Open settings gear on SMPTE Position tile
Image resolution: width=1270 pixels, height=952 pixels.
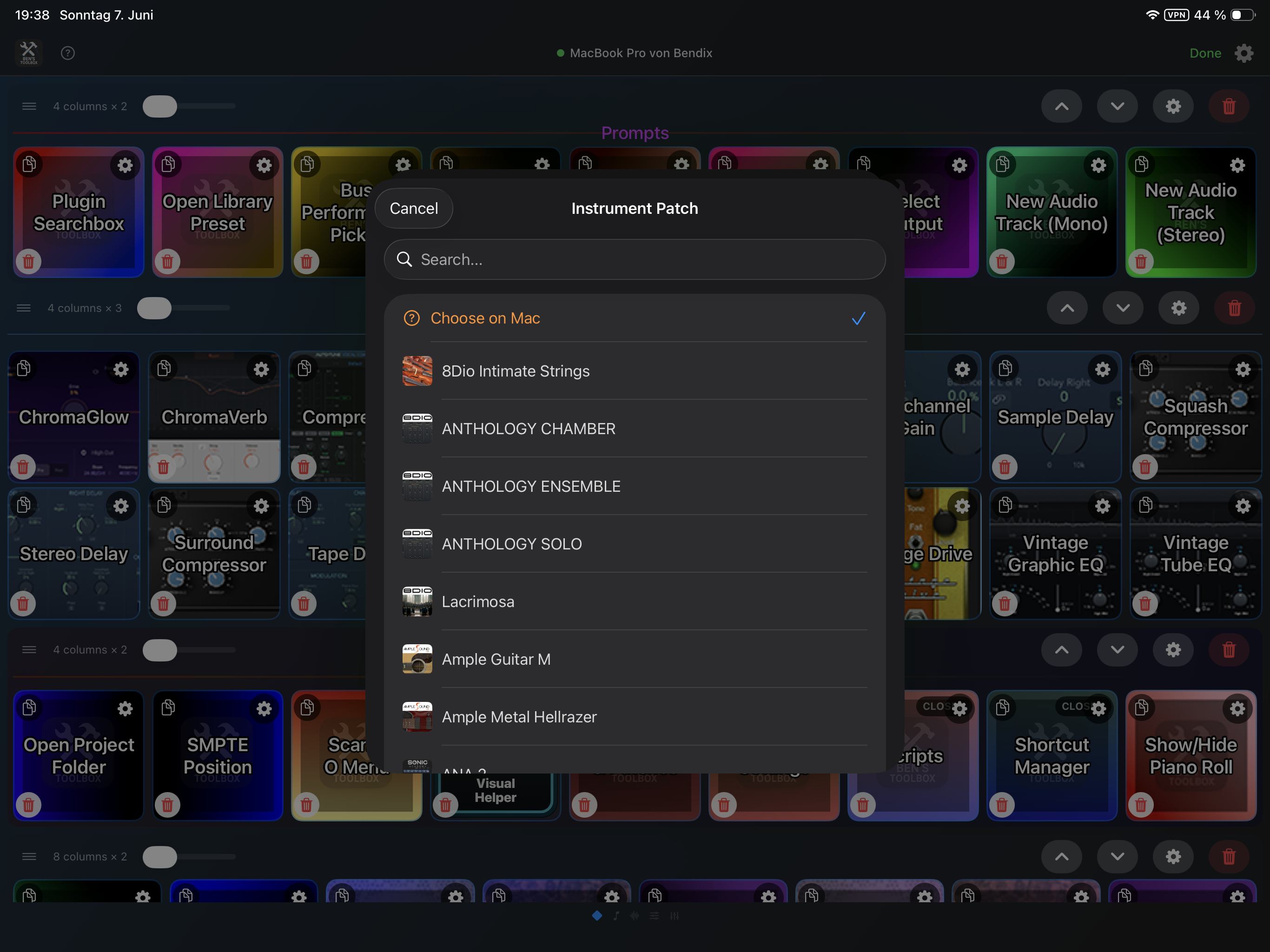pos(264,709)
